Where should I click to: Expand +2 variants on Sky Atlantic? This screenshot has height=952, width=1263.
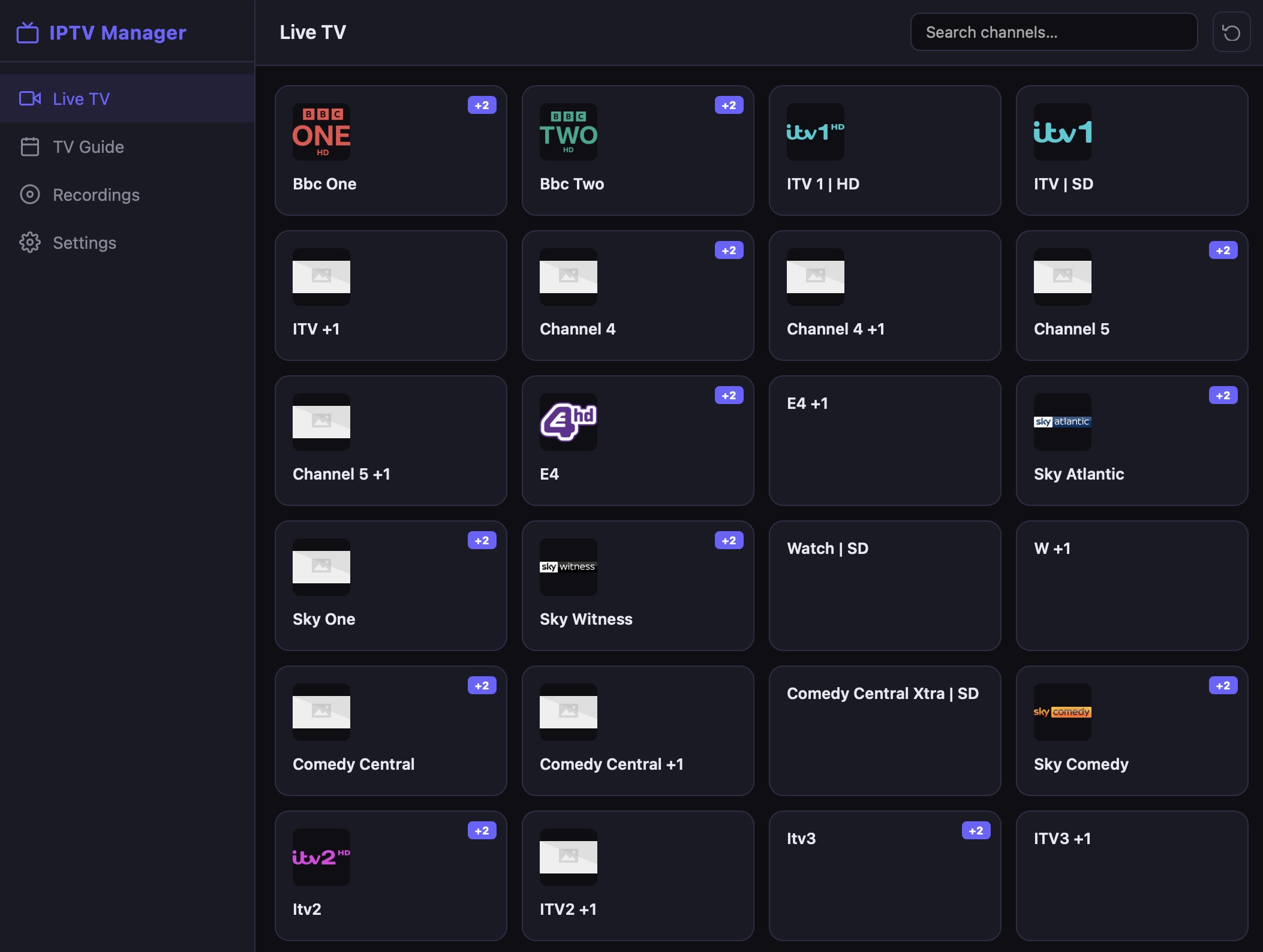[x=1223, y=396]
